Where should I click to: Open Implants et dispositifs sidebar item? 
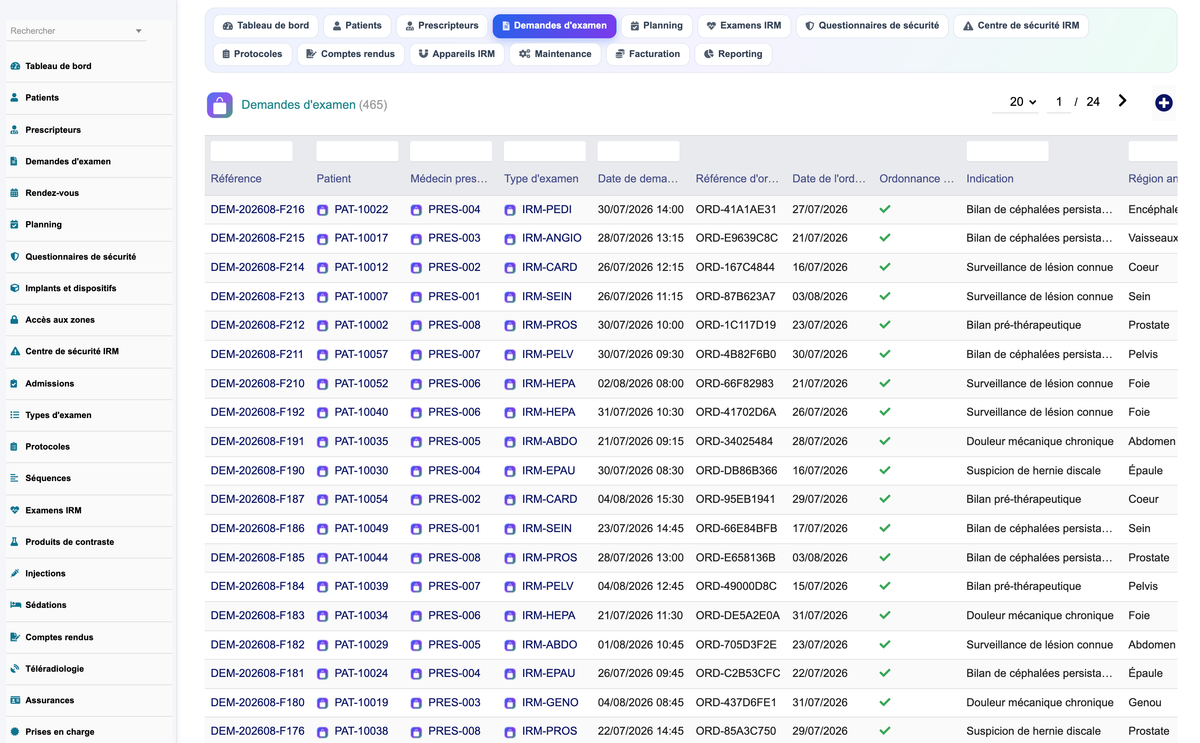[70, 288]
